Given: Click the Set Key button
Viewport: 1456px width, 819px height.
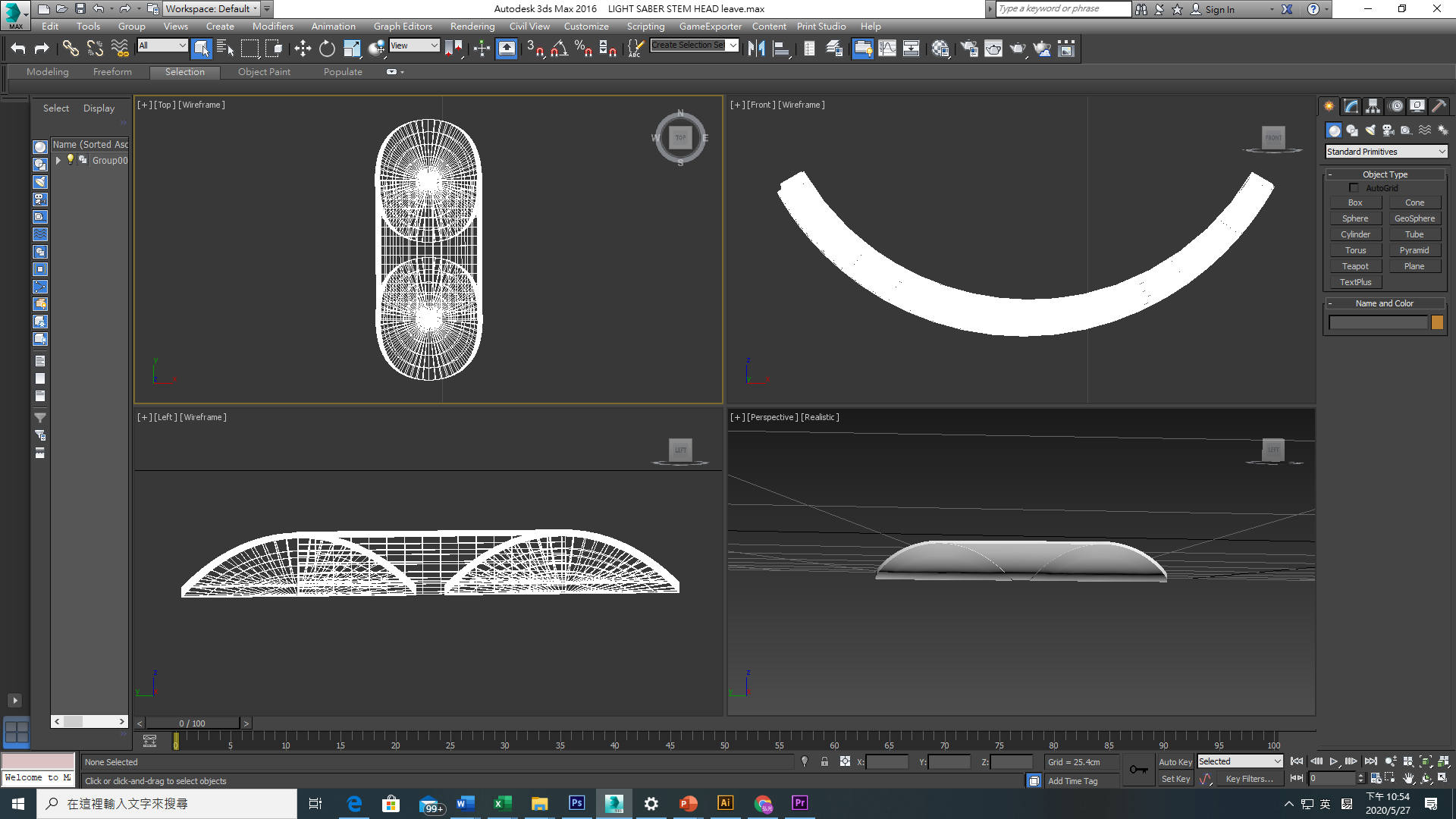Looking at the screenshot, I should coord(1175,779).
